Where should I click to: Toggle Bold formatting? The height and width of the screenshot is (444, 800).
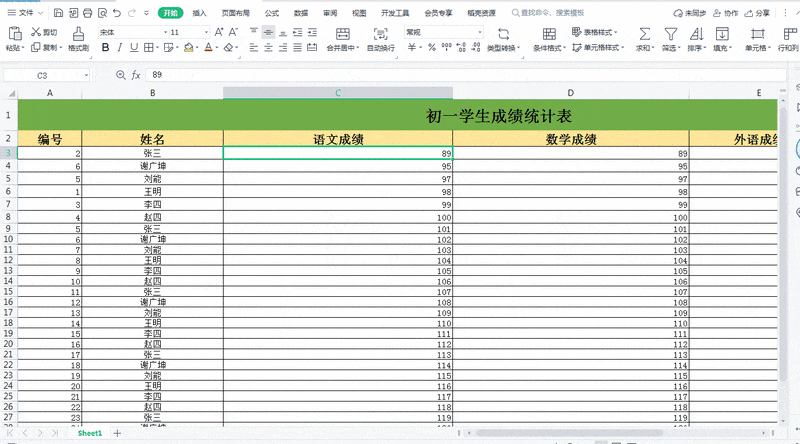(x=105, y=47)
